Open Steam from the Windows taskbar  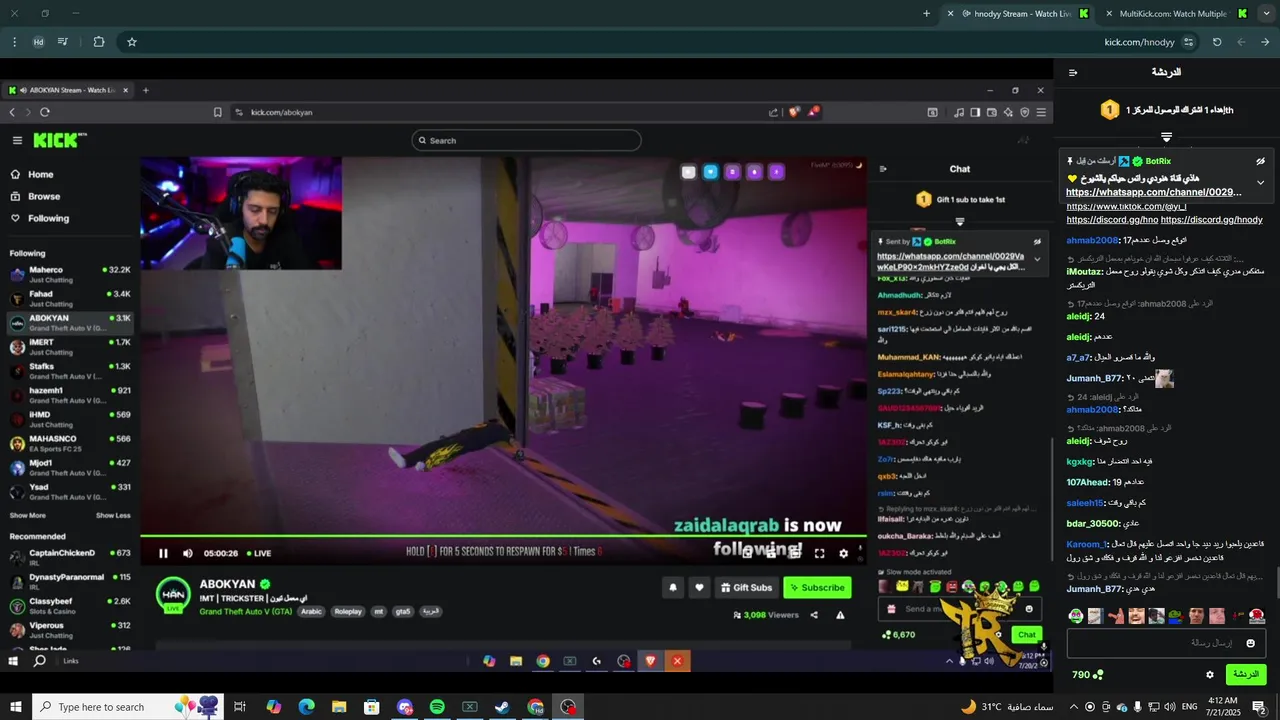(x=502, y=707)
